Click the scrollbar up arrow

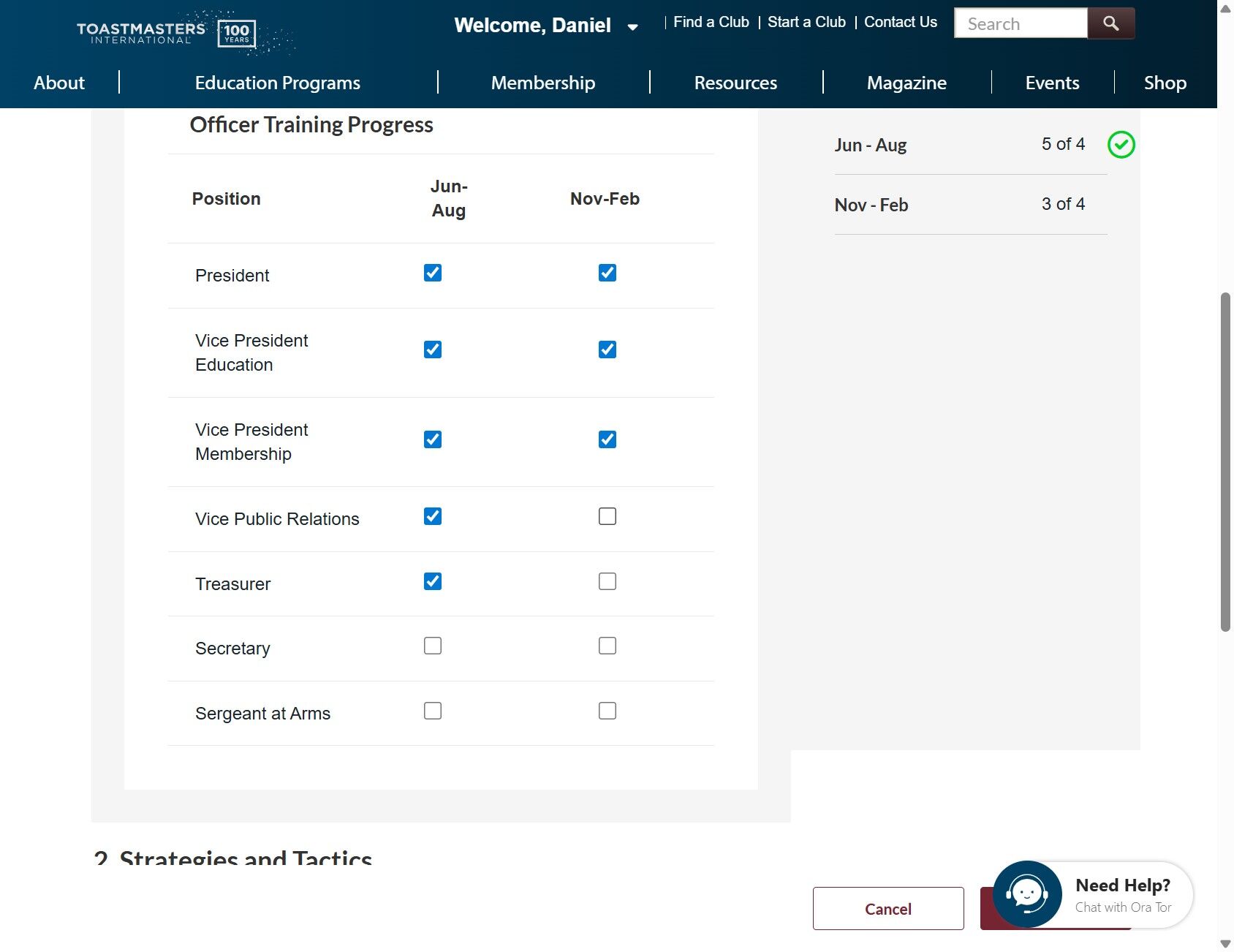1224,10
